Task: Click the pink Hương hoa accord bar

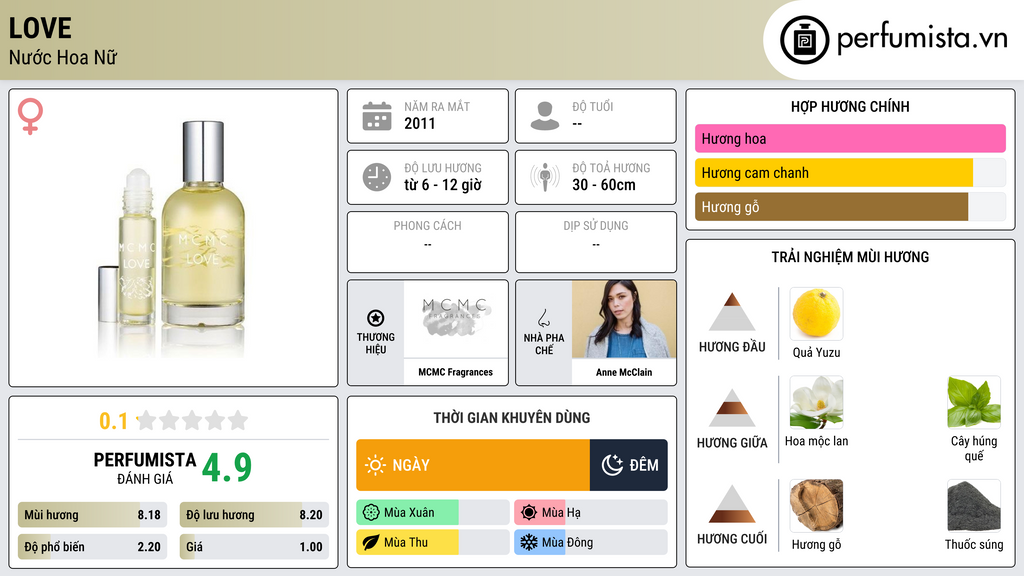Action: coord(850,138)
